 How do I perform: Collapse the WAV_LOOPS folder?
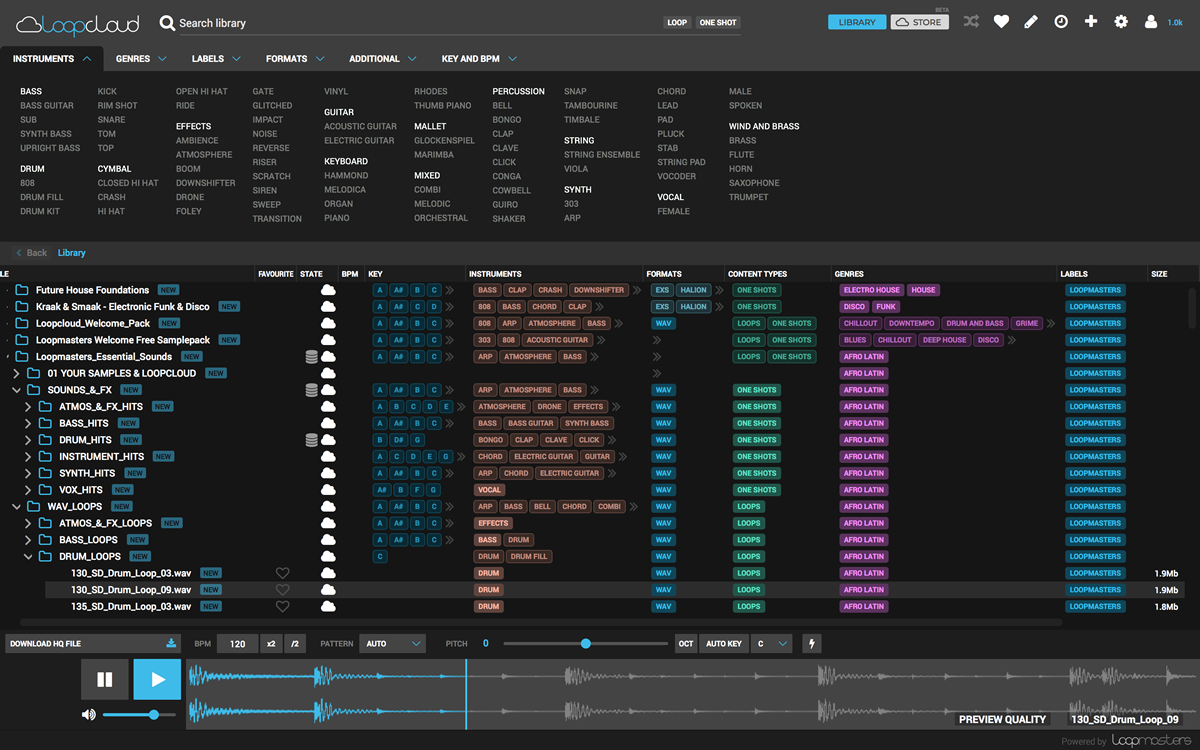[16, 507]
